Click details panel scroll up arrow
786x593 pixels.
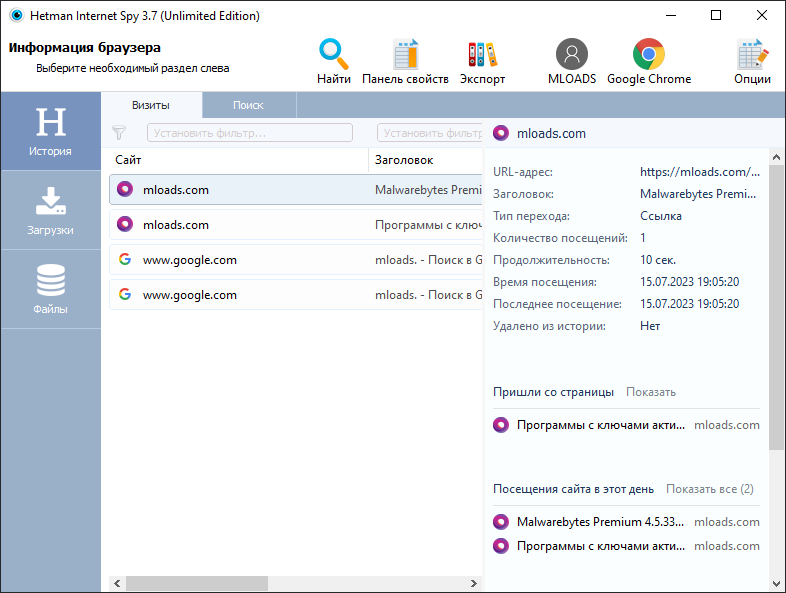point(776,157)
